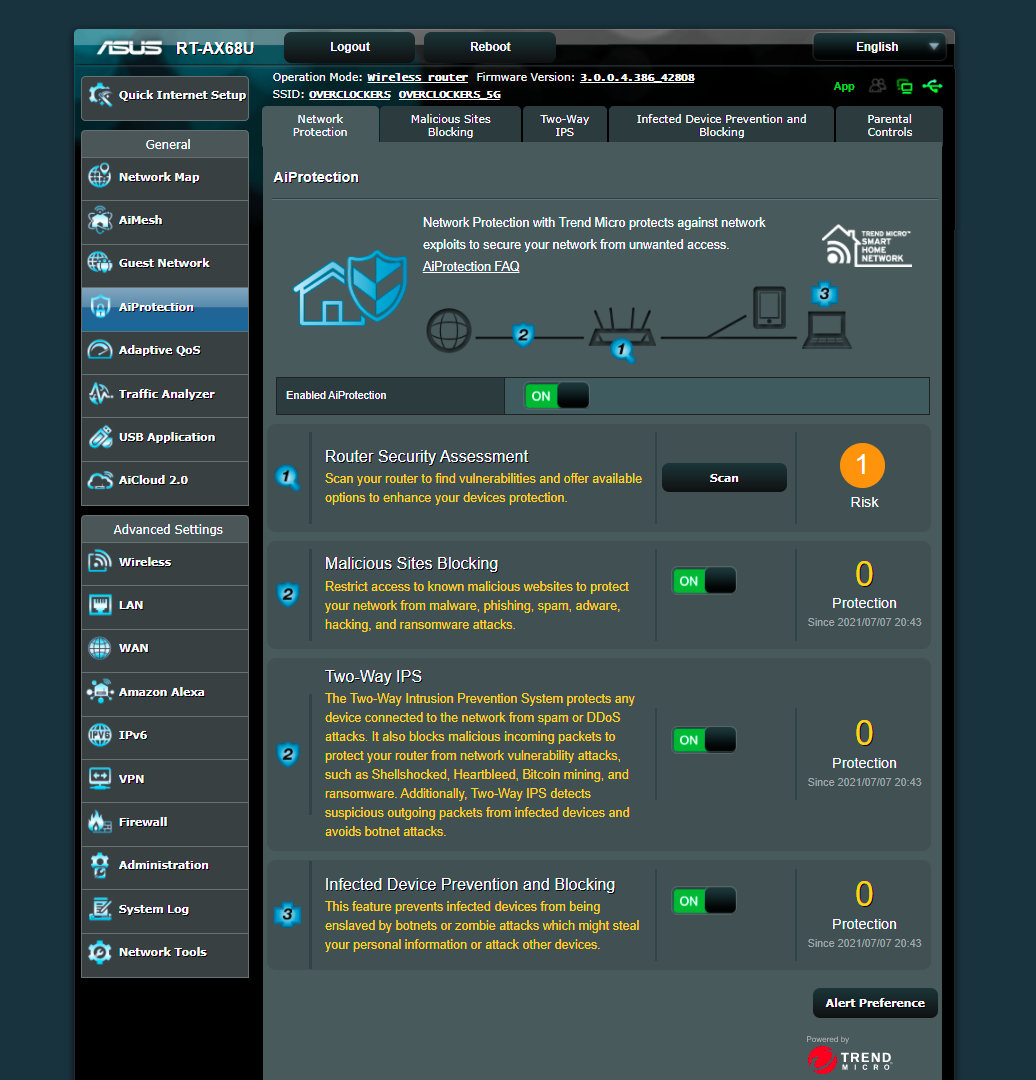Open Infected Device Prevention and Blocking tab
The height and width of the screenshot is (1080, 1036).
pos(721,125)
